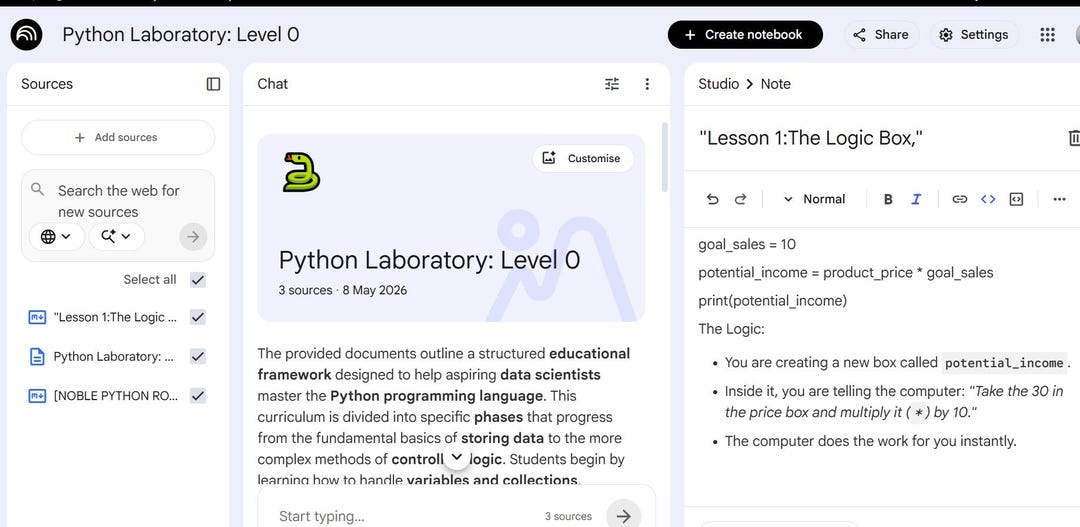Click the print(potential_income) line
Viewport: 1080px width, 527px height.
pyautogui.click(x=773, y=300)
